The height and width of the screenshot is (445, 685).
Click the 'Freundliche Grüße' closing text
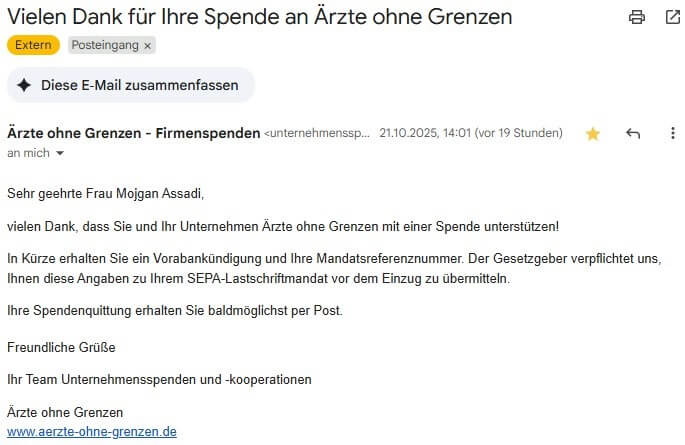[61, 348]
